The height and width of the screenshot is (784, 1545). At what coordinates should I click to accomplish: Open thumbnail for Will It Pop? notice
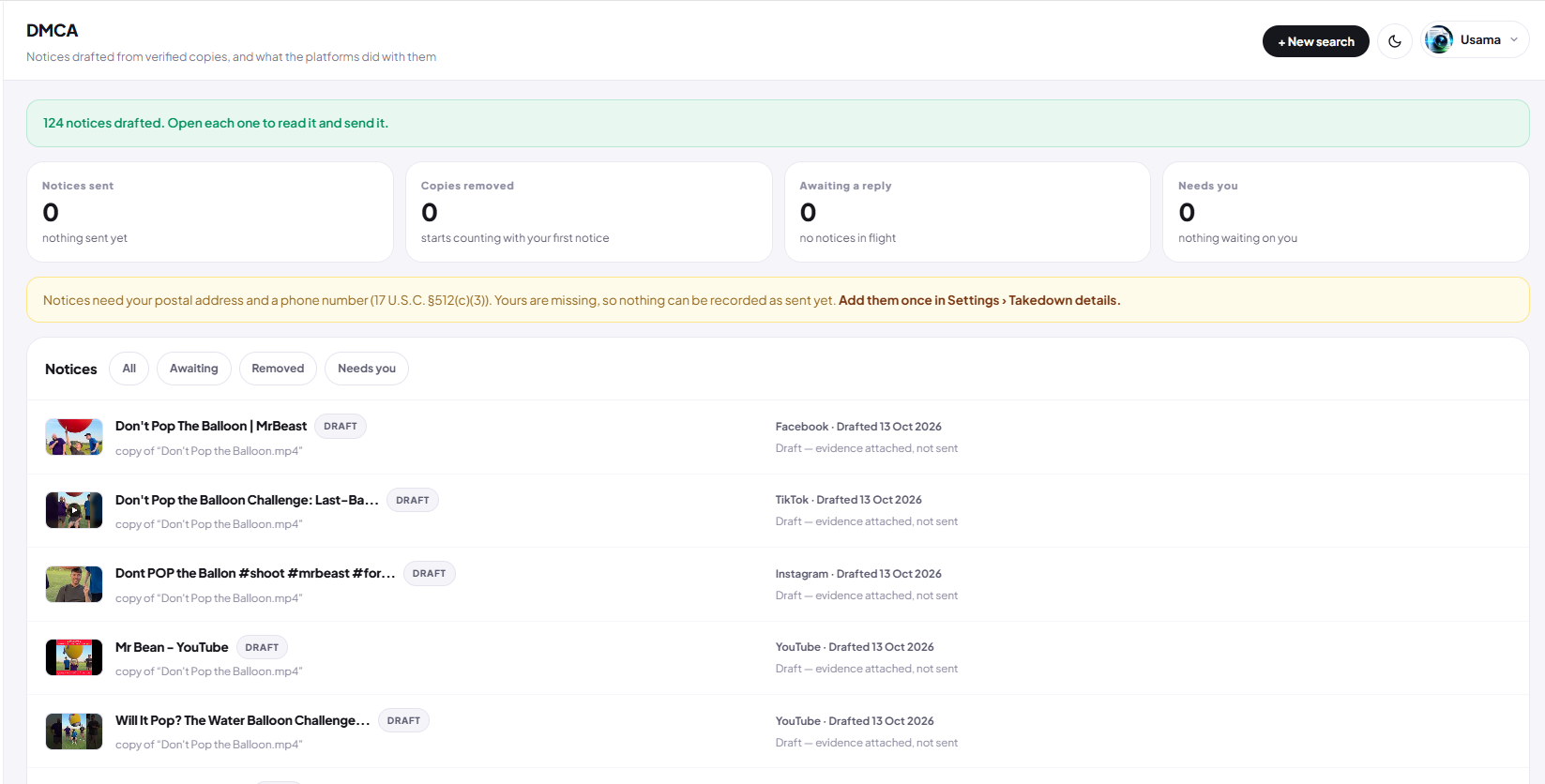74,731
